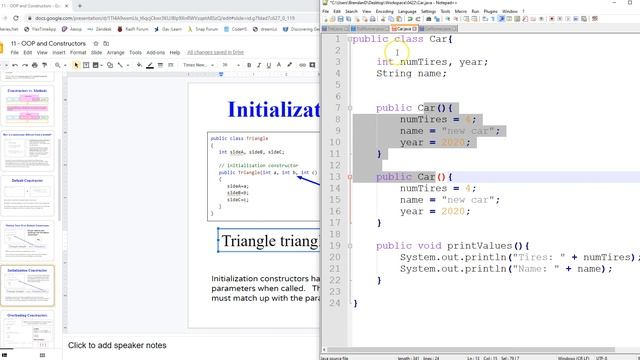
Task: Reload the browser page
Action: click(x=16, y=18)
